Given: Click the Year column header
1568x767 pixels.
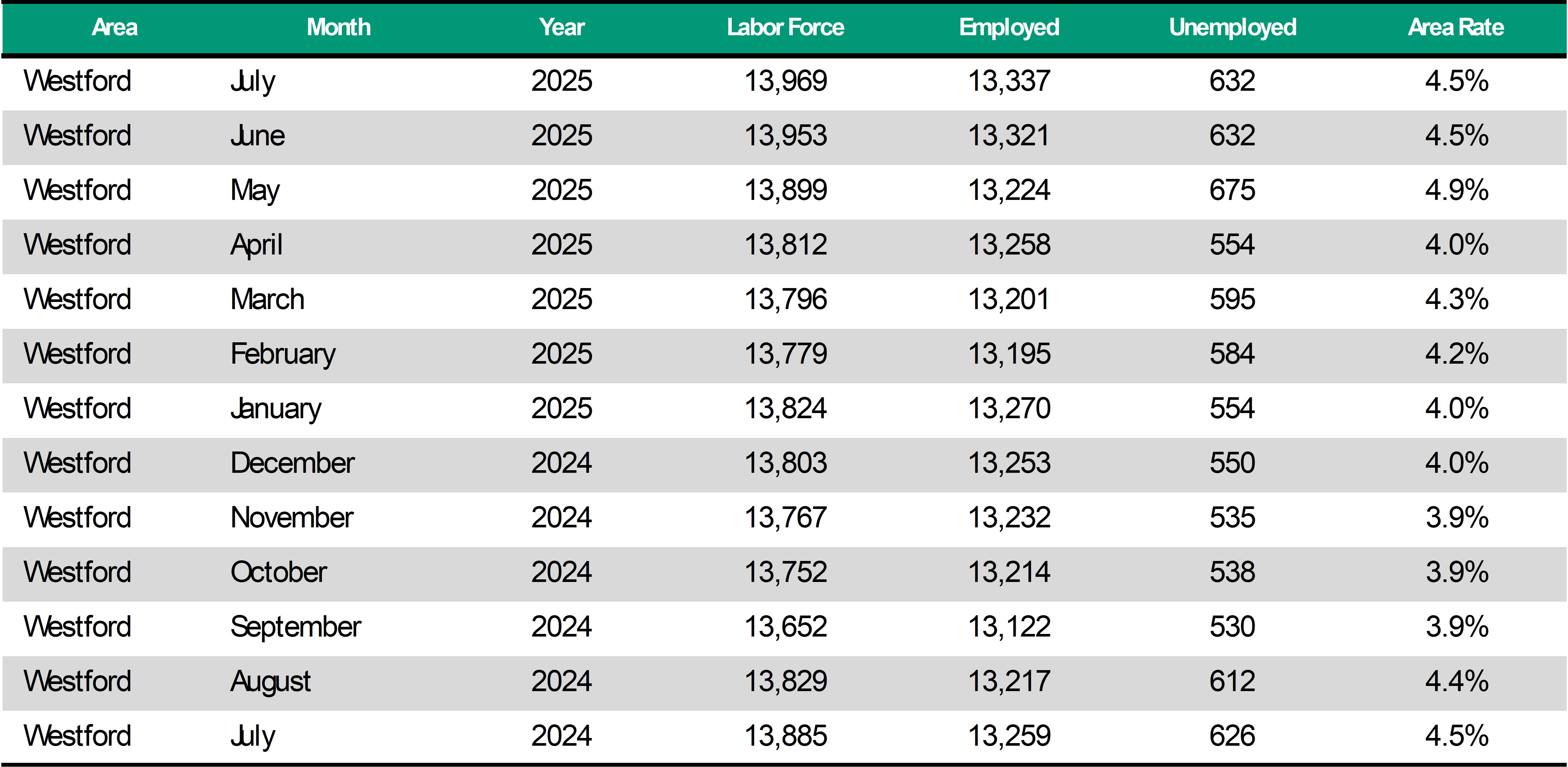Looking at the screenshot, I should 561,27.
